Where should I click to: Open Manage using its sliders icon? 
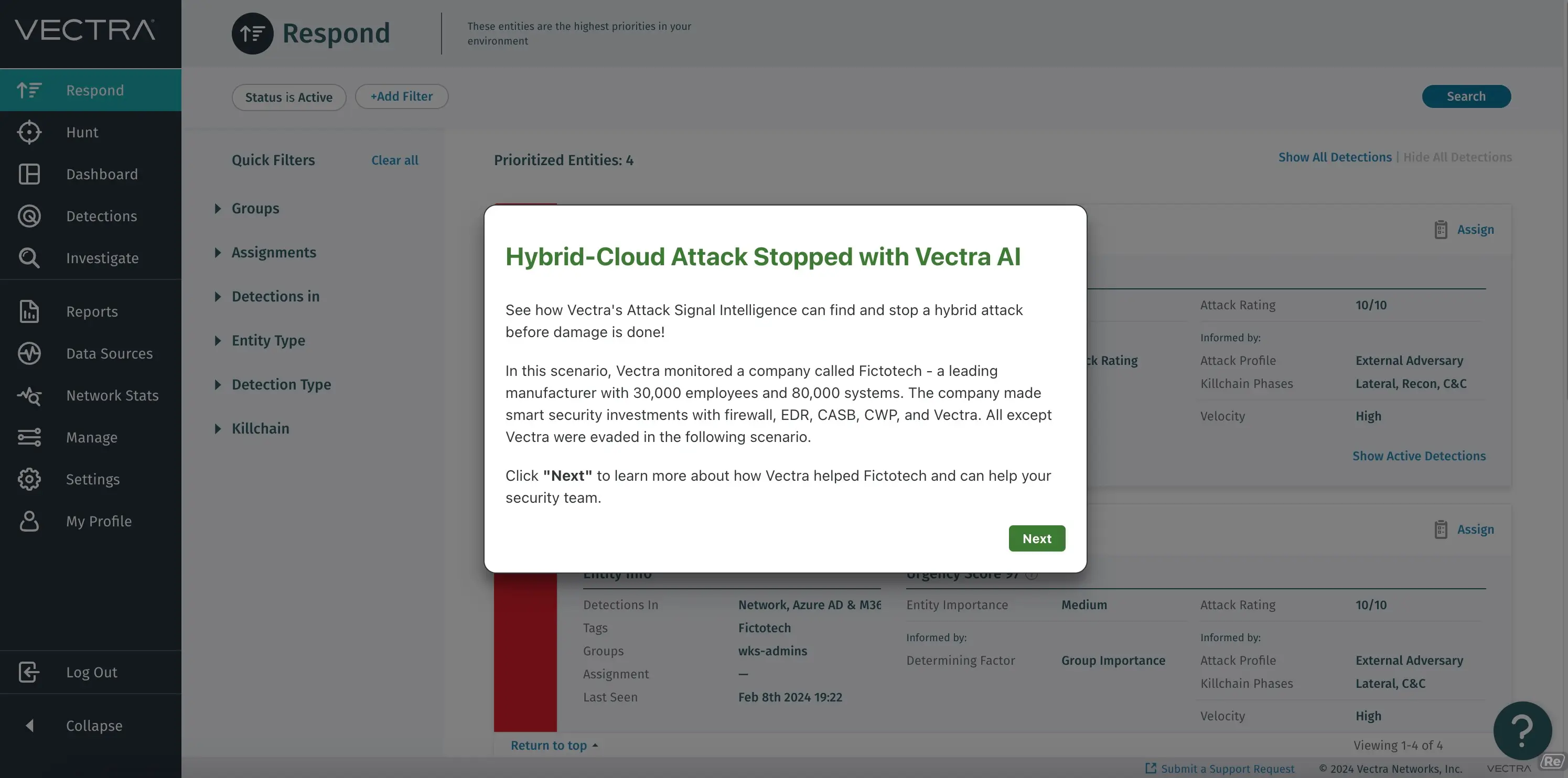coord(29,437)
